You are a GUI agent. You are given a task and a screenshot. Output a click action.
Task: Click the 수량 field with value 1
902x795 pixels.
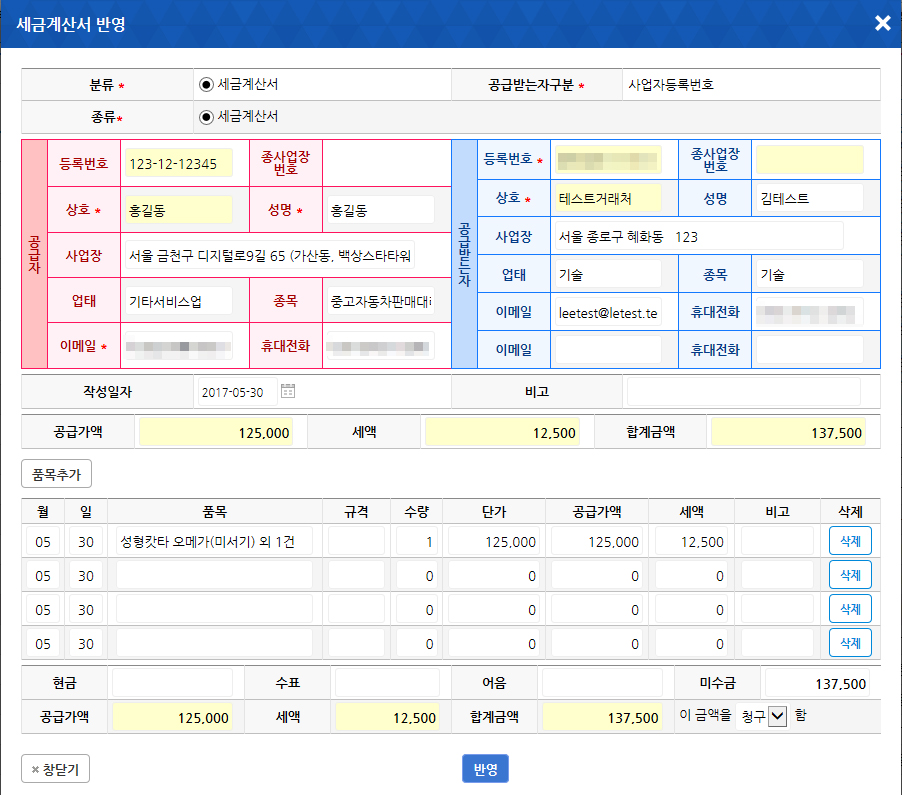click(x=416, y=541)
